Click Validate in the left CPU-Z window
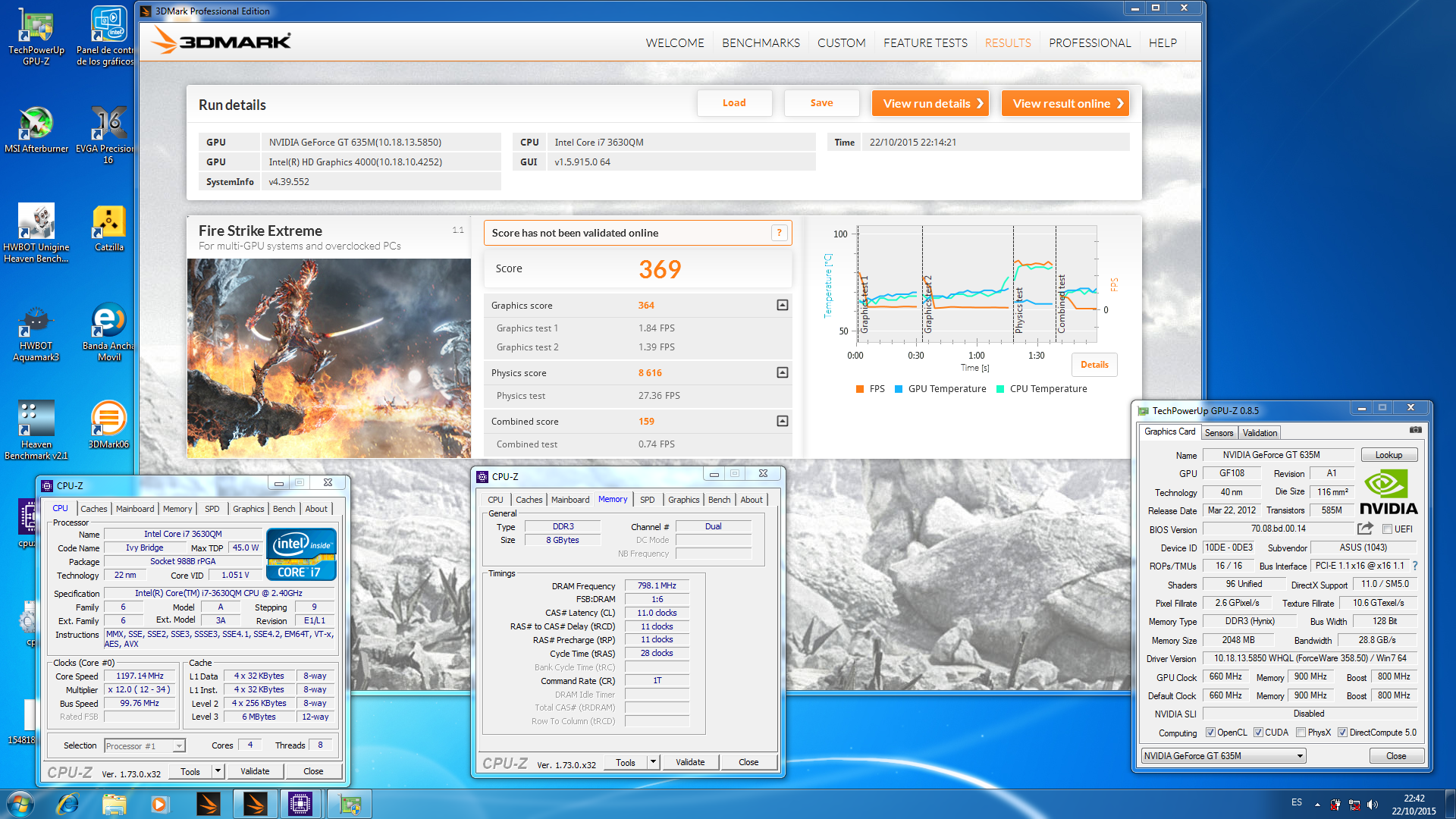1456x819 pixels. point(255,771)
